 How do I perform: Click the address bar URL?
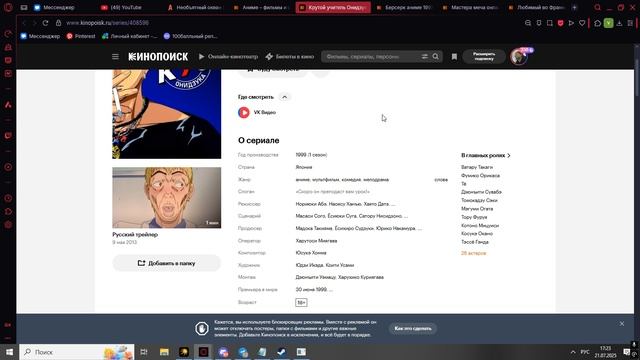pyautogui.click(x=107, y=23)
